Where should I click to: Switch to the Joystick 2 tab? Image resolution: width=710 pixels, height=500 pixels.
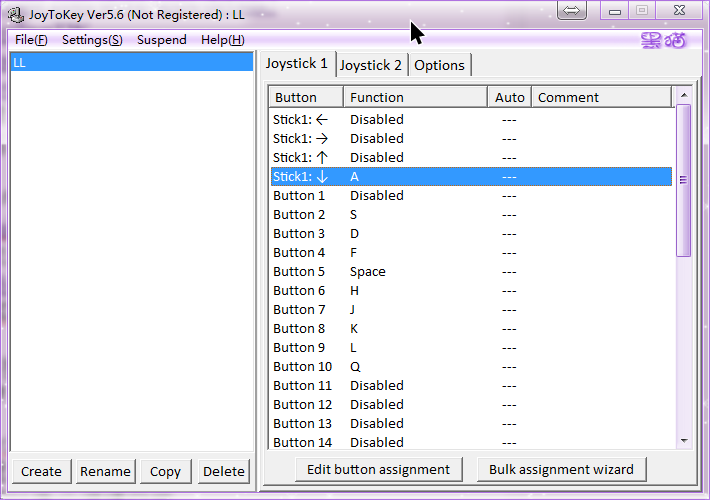coord(371,65)
